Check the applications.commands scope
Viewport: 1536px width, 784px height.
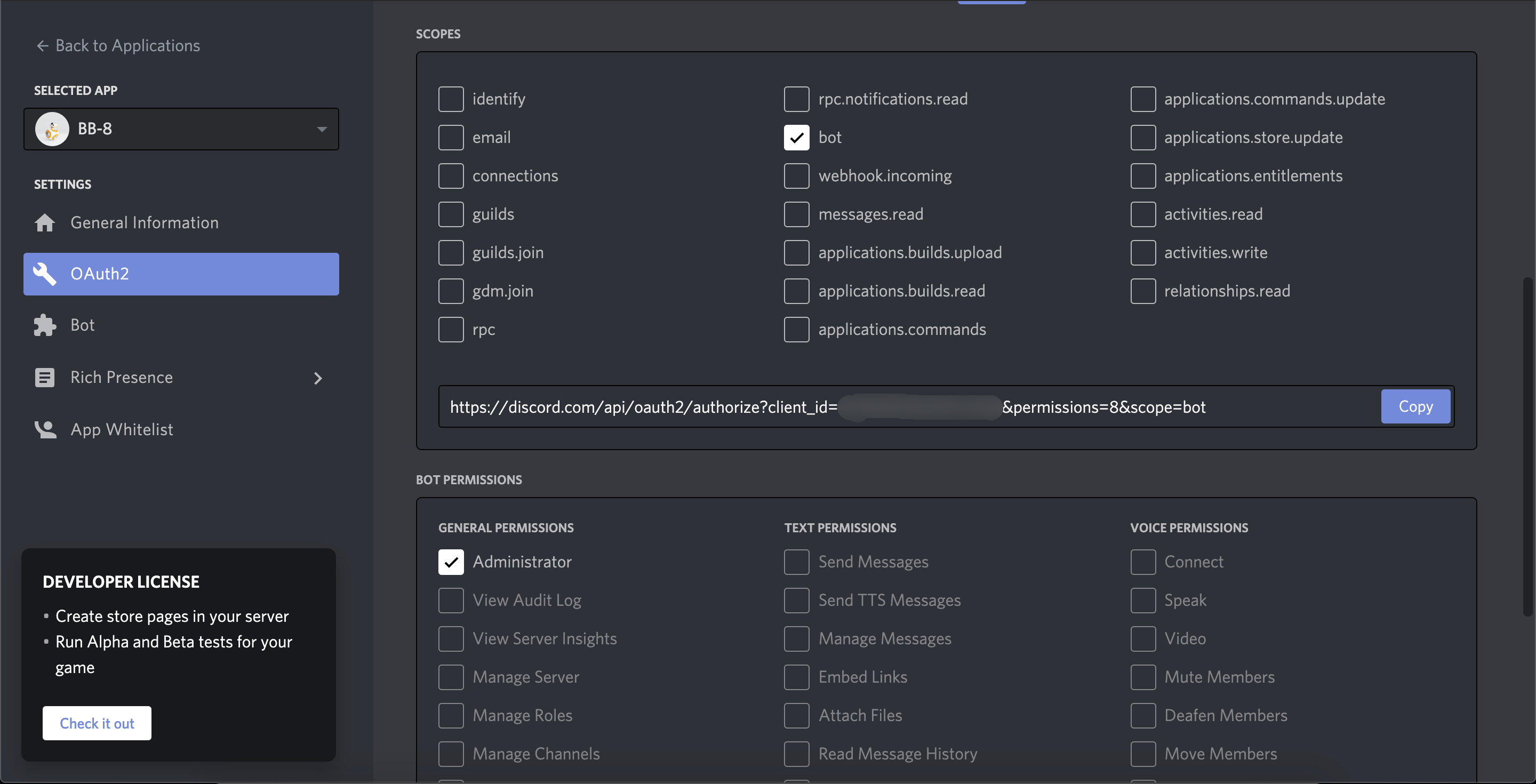point(797,330)
